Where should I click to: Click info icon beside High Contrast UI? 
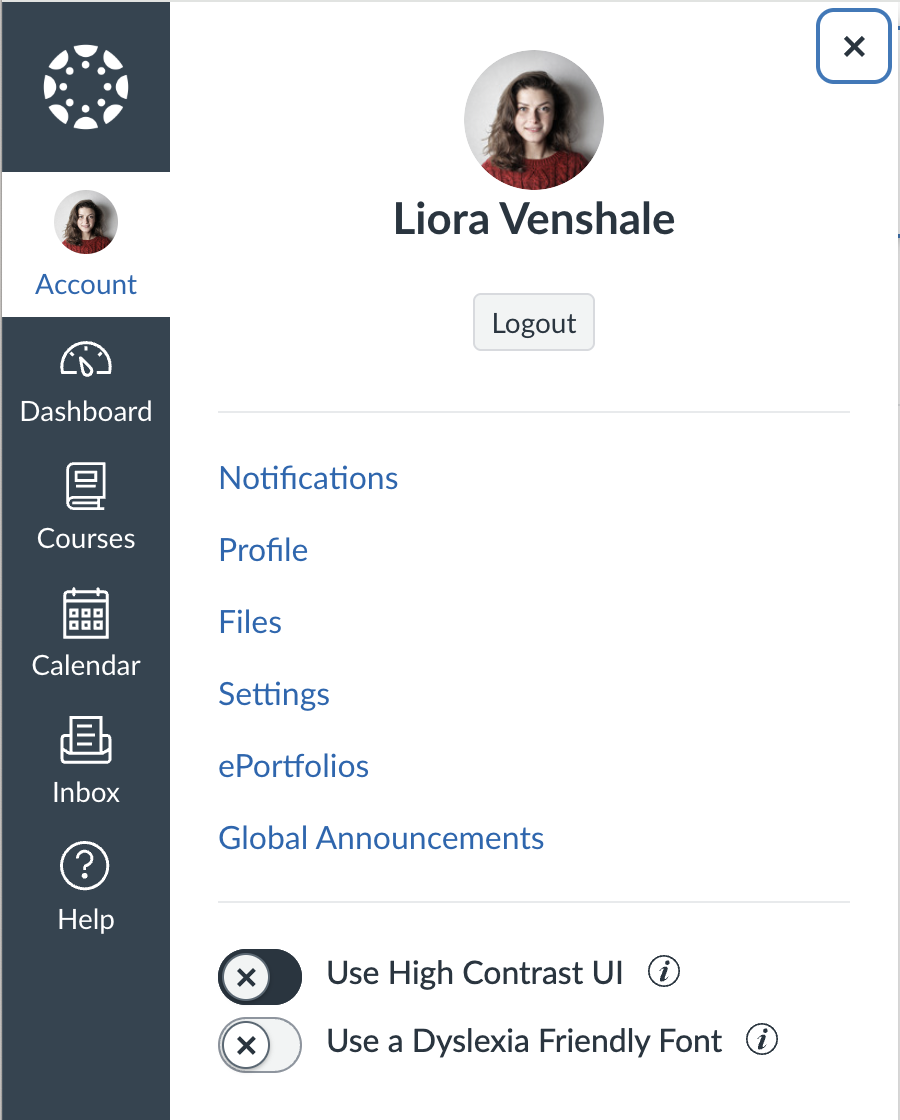tap(664, 972)
